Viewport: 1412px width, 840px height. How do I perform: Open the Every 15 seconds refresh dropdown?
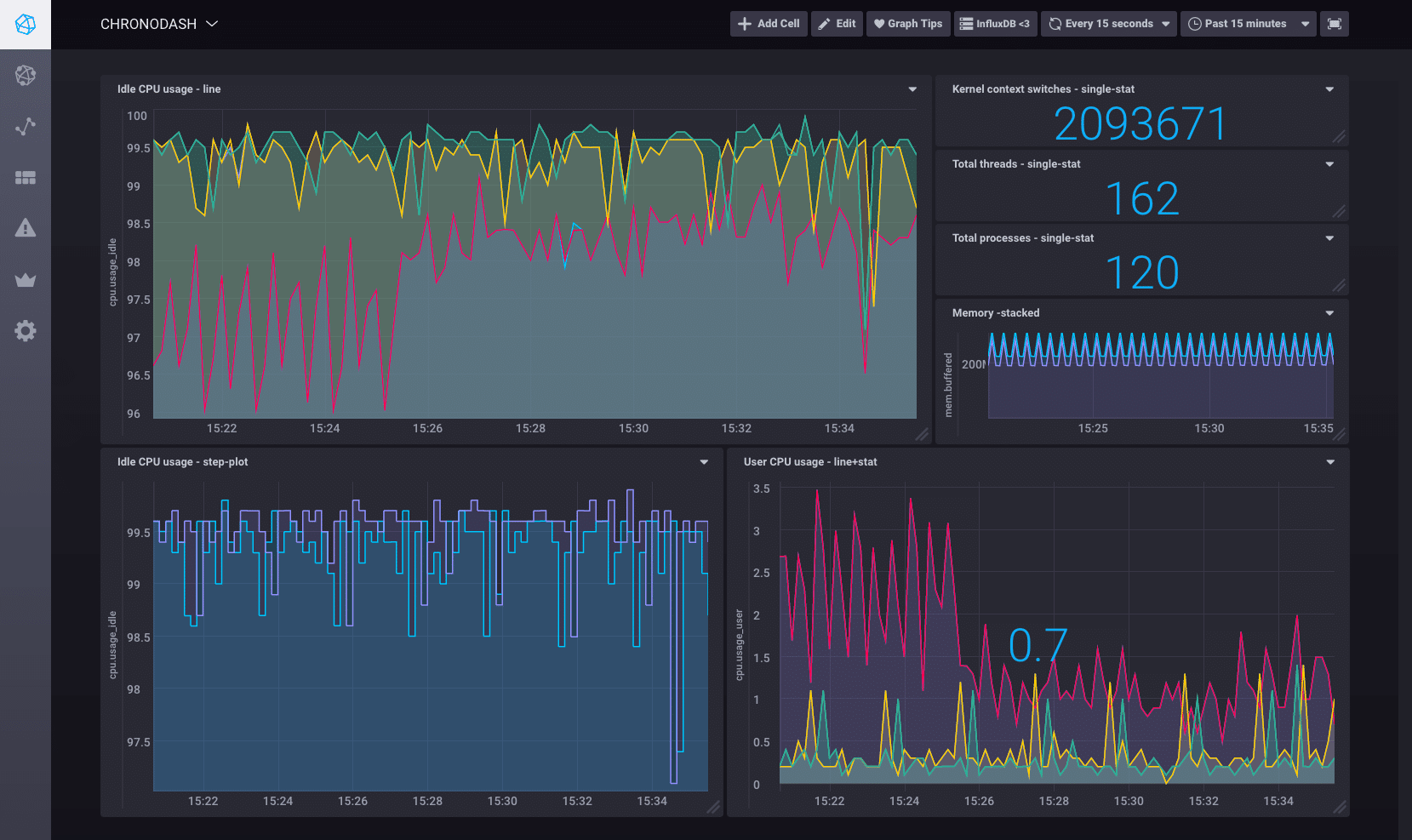point(1108,24)
